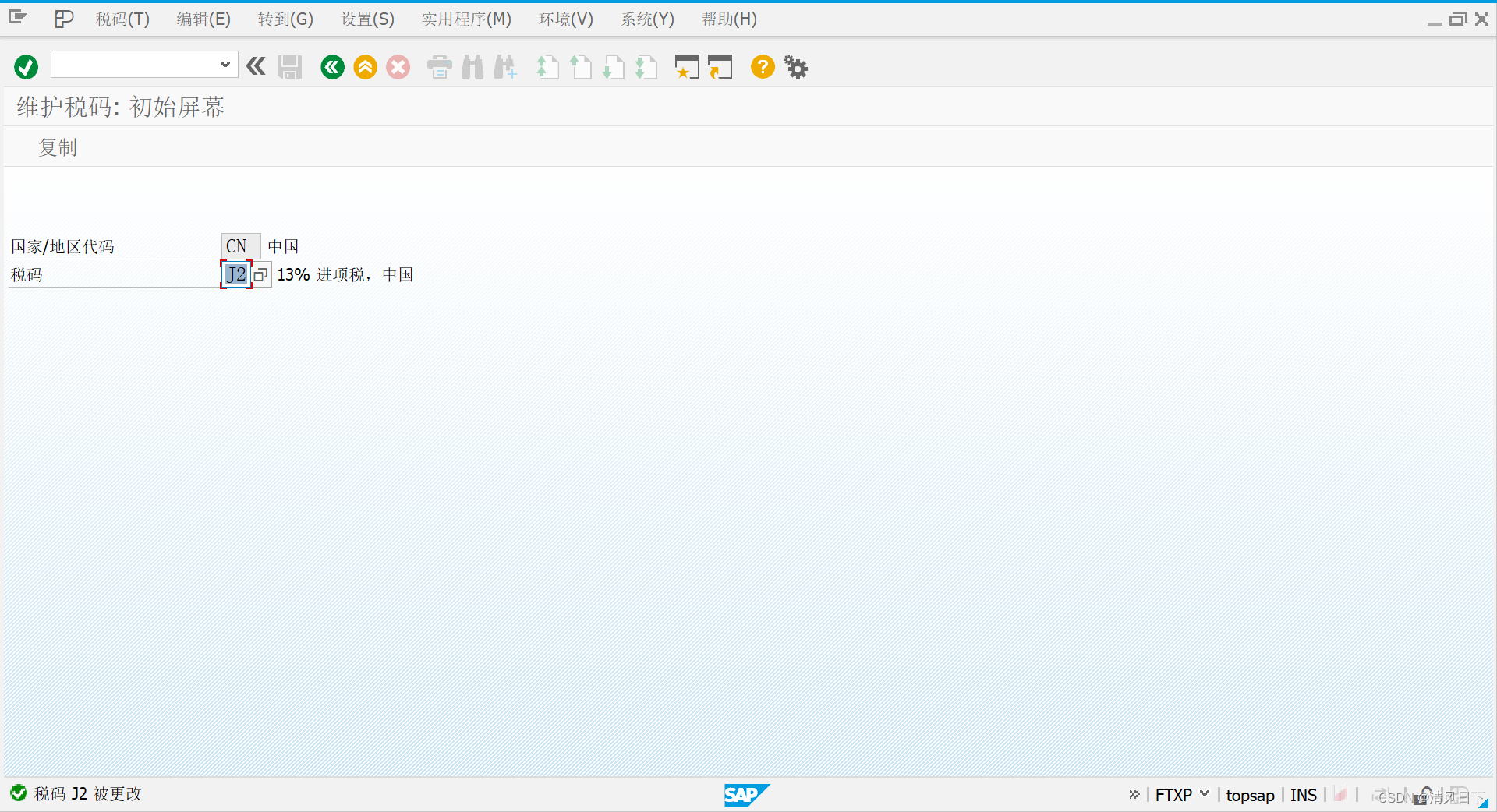Click the Create Shortcut star icon

686,67
